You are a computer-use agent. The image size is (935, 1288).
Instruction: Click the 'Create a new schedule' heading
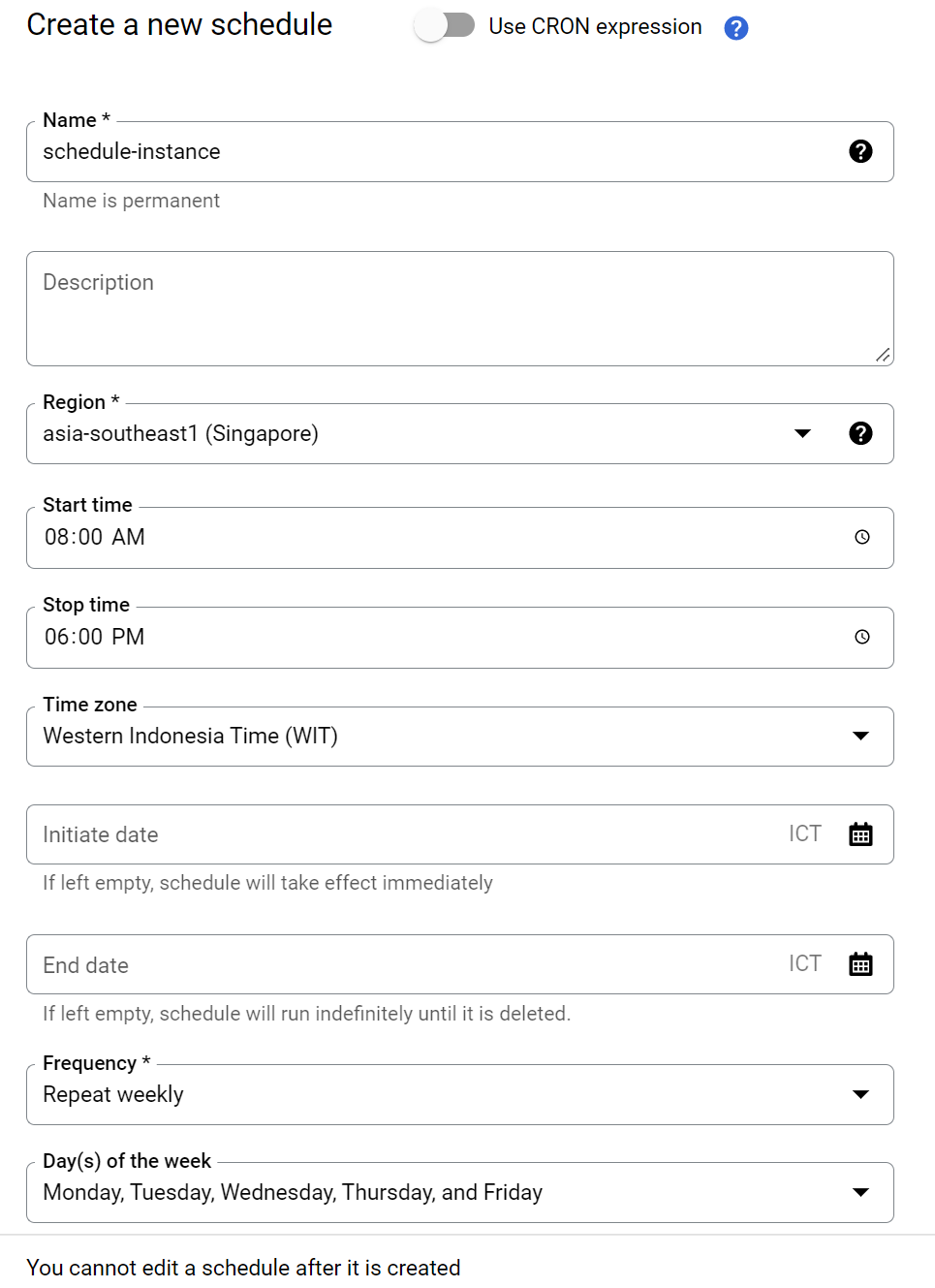179,24
